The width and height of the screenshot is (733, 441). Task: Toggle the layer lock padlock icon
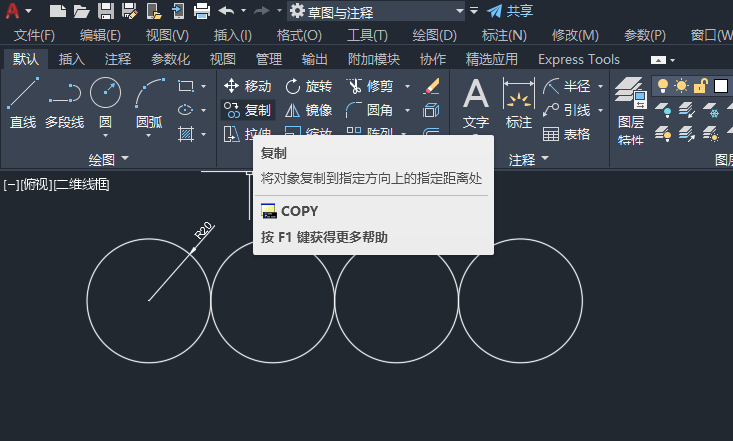(700, 86)
